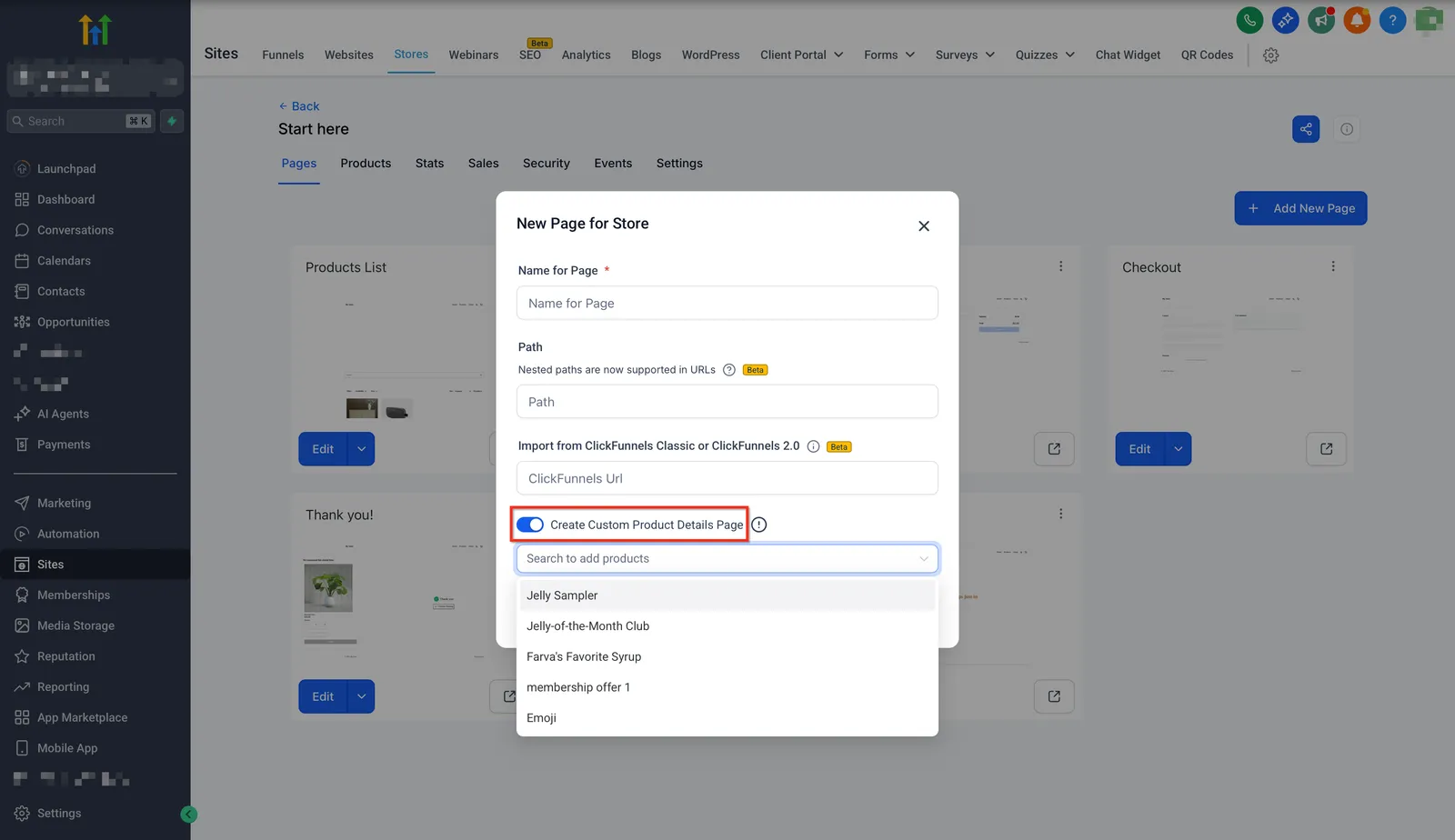This screenshot has width=1455, height=840.
Task: Click the Sites settings gear icon
Action: click(1271, 55)
